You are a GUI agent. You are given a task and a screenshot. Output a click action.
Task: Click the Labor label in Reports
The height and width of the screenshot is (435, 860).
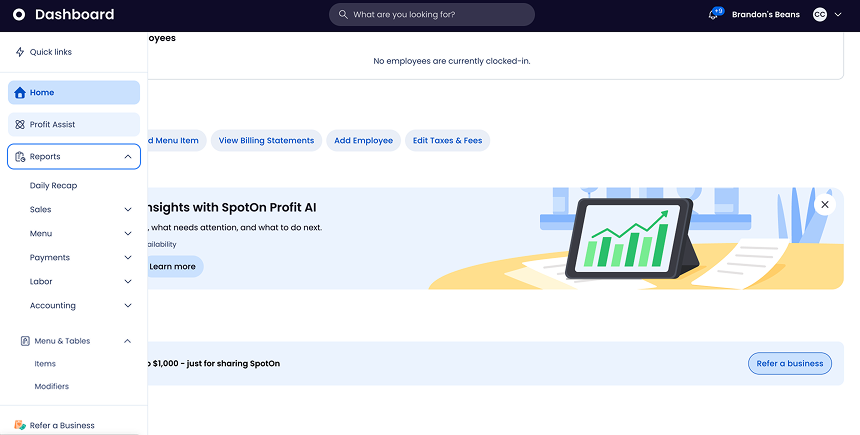click(x=41, y=282)
